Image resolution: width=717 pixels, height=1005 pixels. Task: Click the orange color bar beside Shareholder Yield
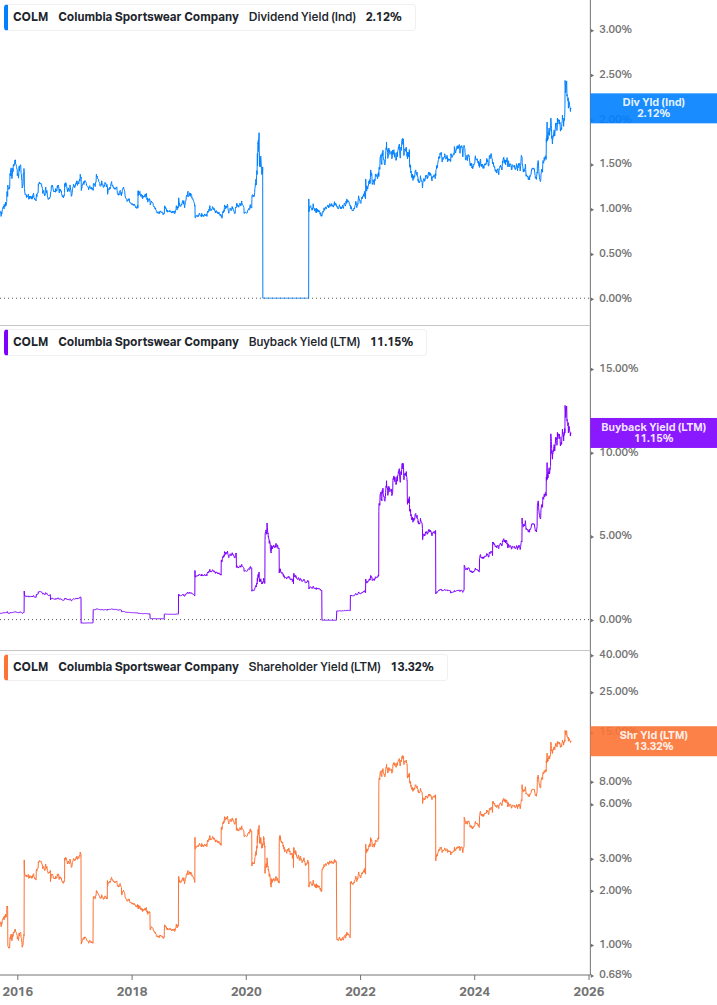point(6,667)
